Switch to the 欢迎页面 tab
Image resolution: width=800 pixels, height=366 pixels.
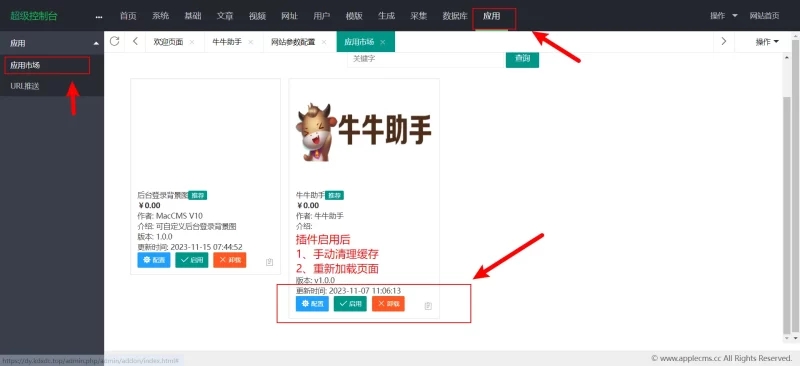(168, 42)
